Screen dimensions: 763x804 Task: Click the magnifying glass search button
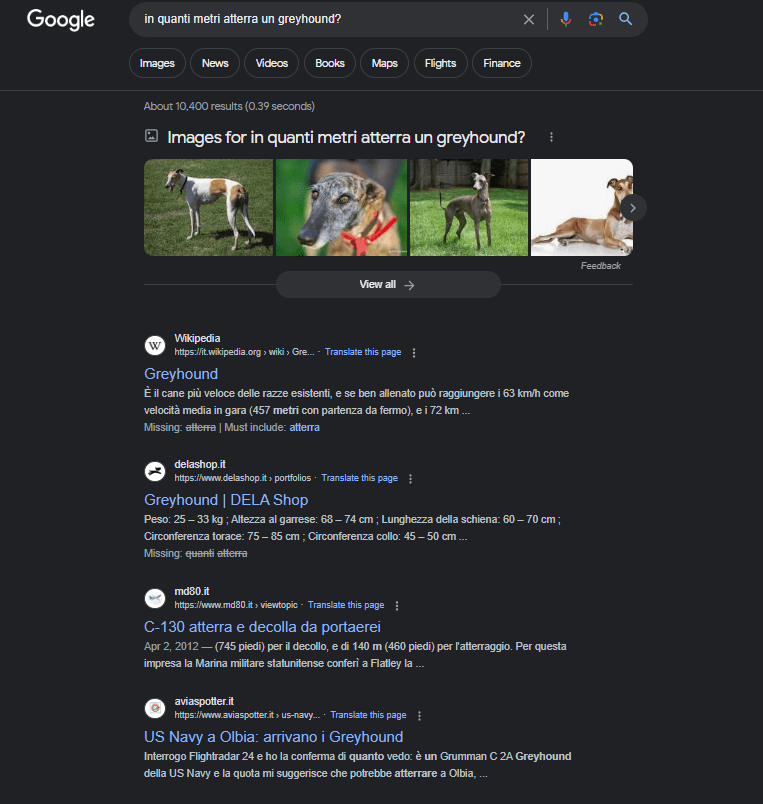point(626,19)
